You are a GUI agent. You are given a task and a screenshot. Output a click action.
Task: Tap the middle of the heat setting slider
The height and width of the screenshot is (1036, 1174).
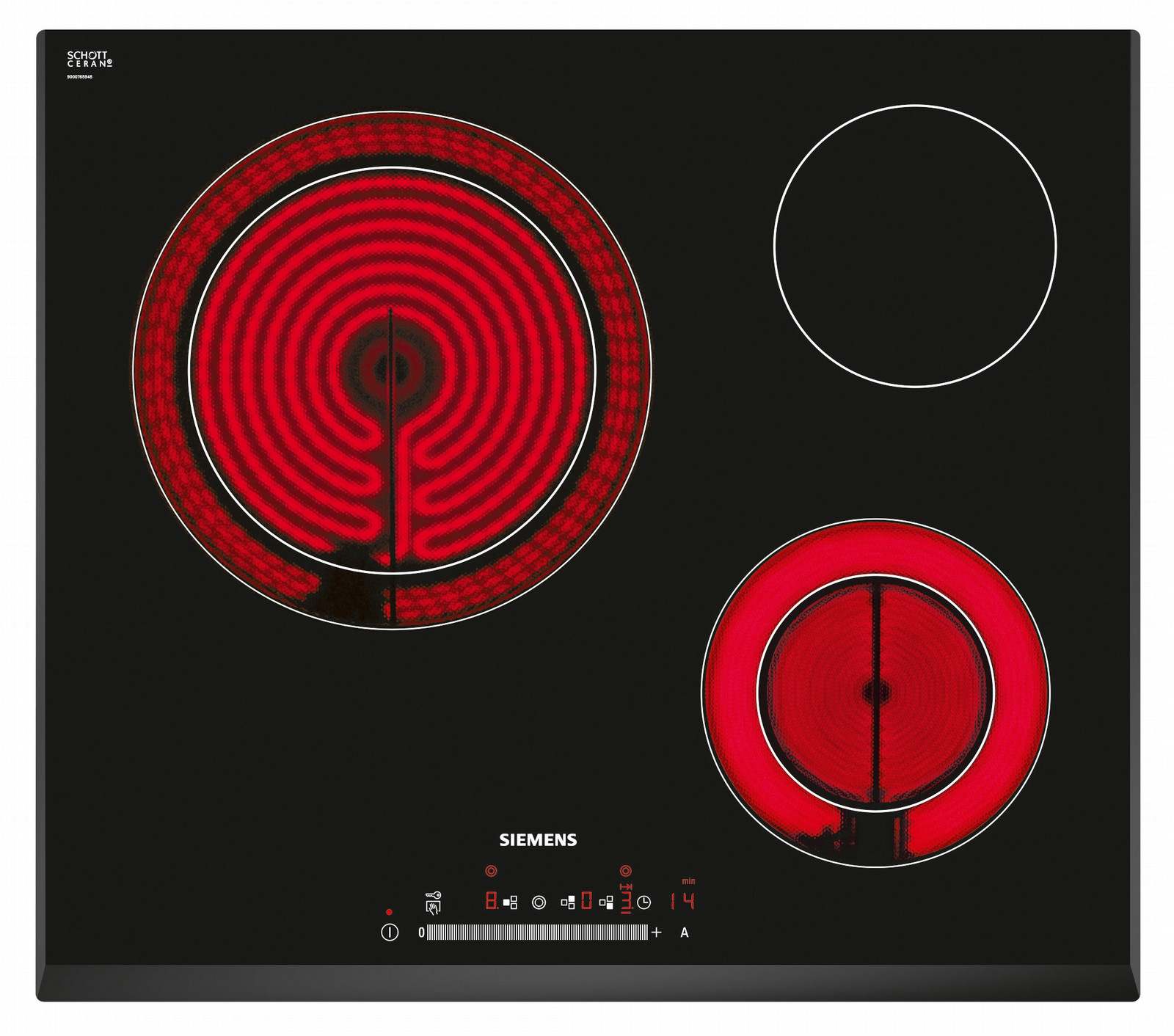tap(537, 933)
